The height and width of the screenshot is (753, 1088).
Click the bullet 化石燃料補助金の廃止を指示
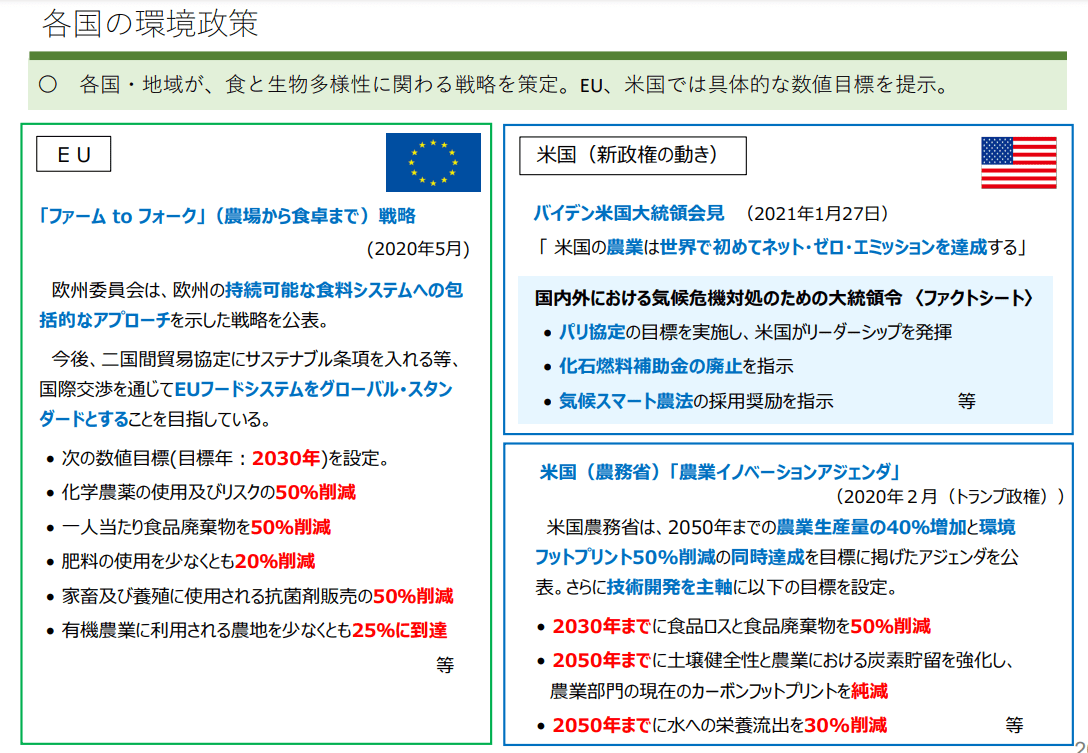(x=670, y=366)
